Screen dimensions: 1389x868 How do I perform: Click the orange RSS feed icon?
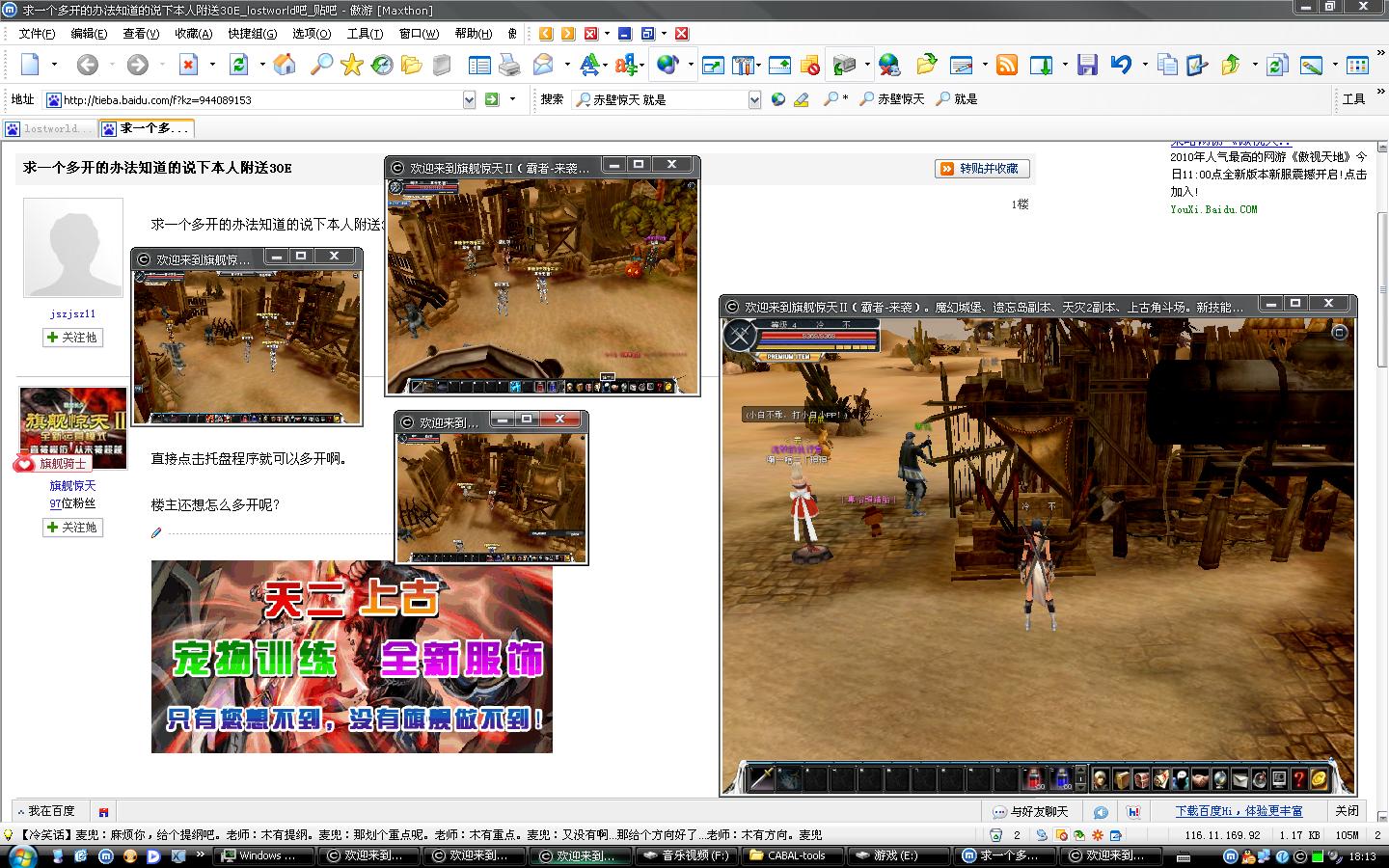pos(1007,65)
